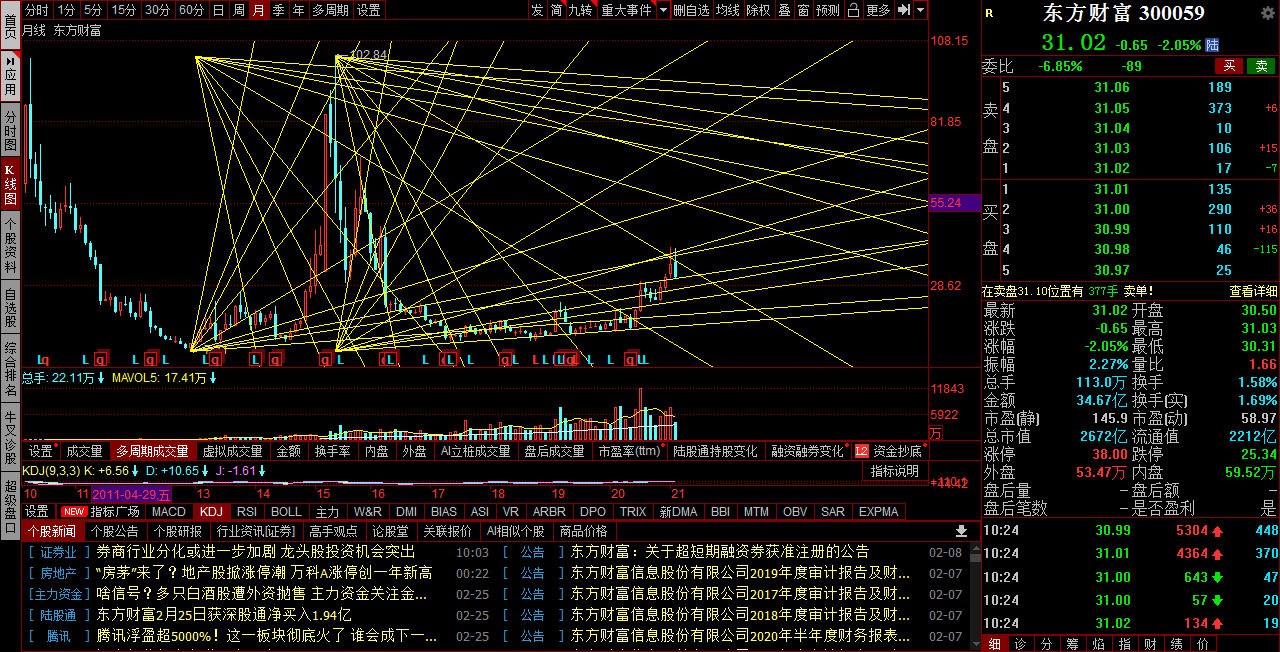The image size is (1280, 652).
Task: Click the 指标说明 button
Action: tap(894, 471)
